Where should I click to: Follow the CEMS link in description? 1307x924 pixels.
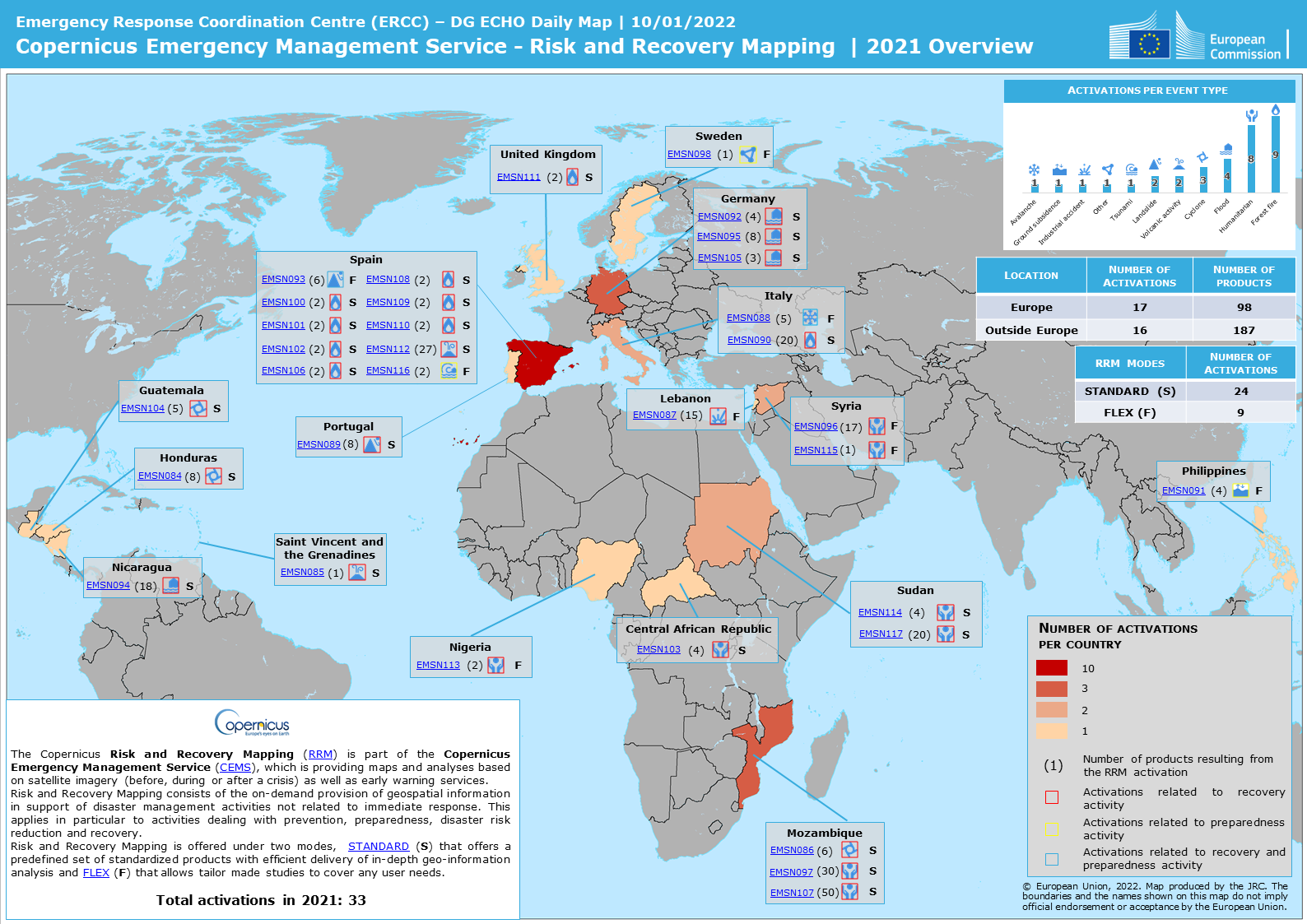pos(235,767)
